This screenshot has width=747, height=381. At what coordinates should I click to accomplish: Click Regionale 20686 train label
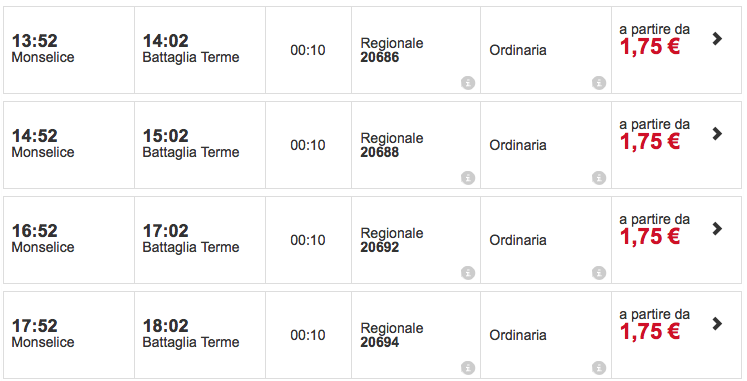point(392,50)
